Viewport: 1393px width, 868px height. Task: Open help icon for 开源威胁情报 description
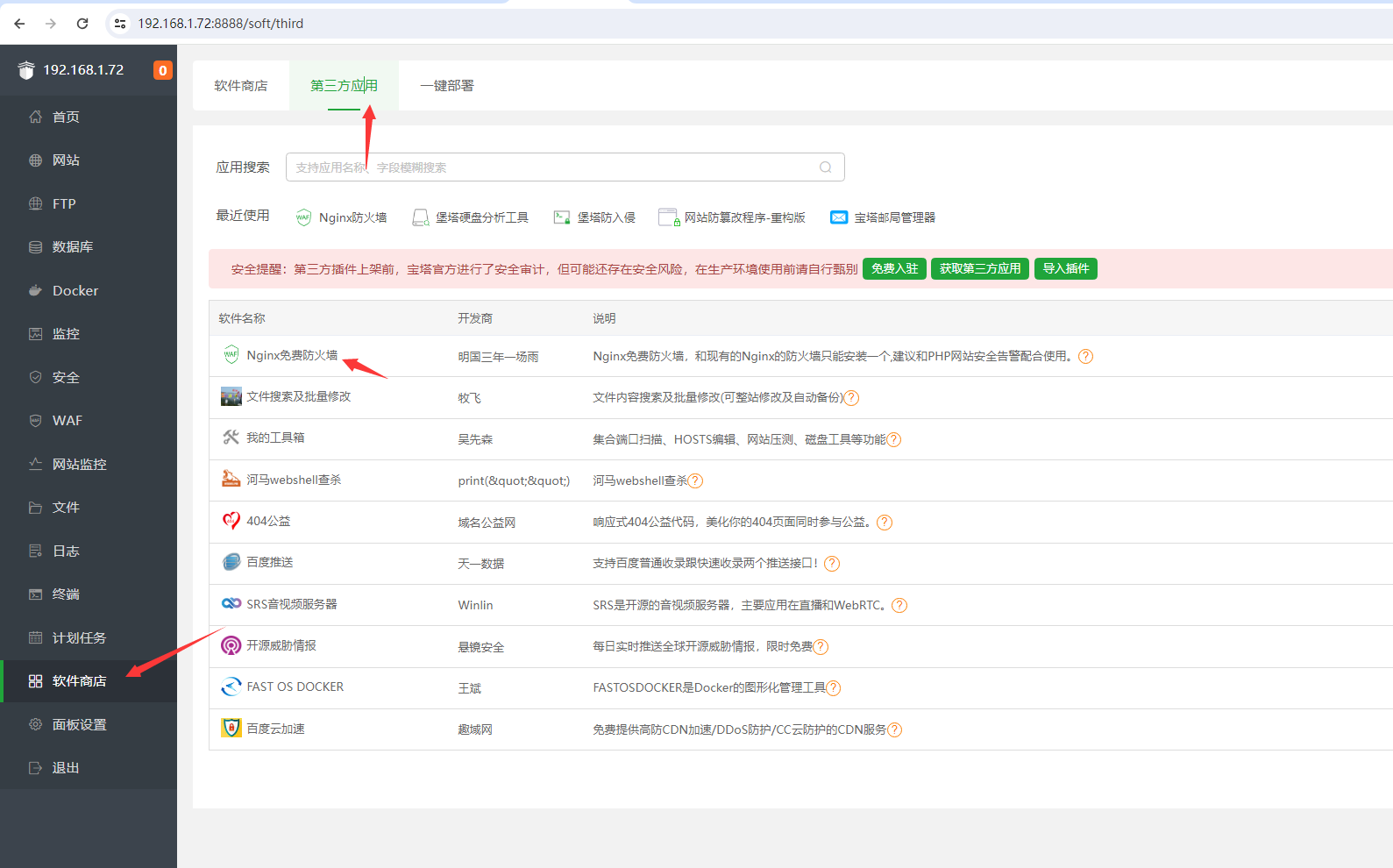tap(821, 647)
